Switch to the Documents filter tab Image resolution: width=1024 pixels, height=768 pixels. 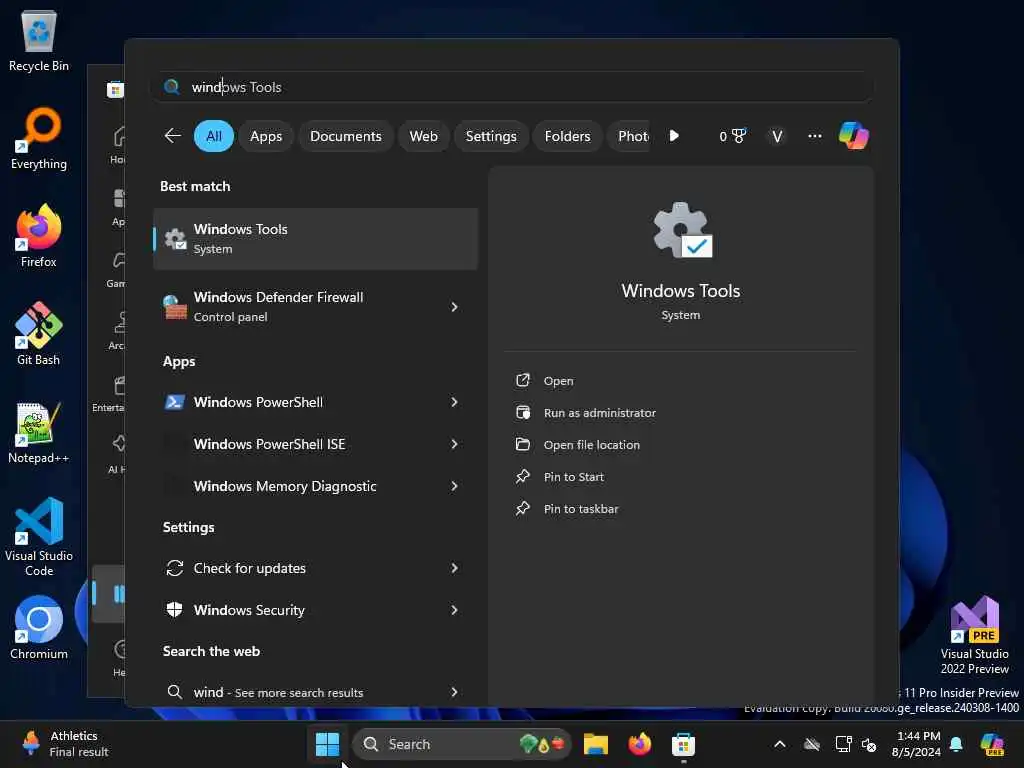pyautogui.click(x=345, y=136)
